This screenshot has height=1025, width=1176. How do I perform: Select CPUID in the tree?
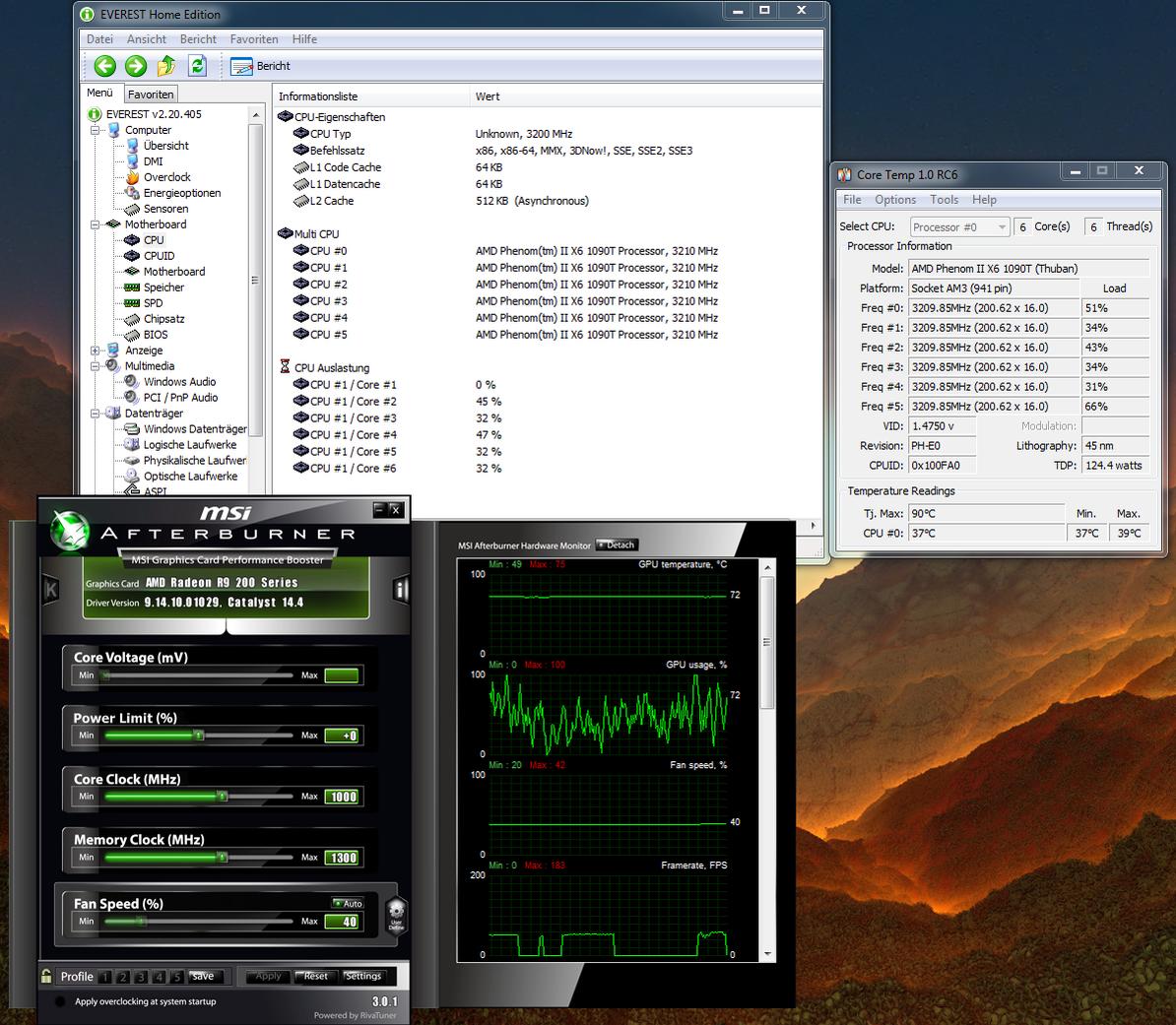click(x=159, y=256)
